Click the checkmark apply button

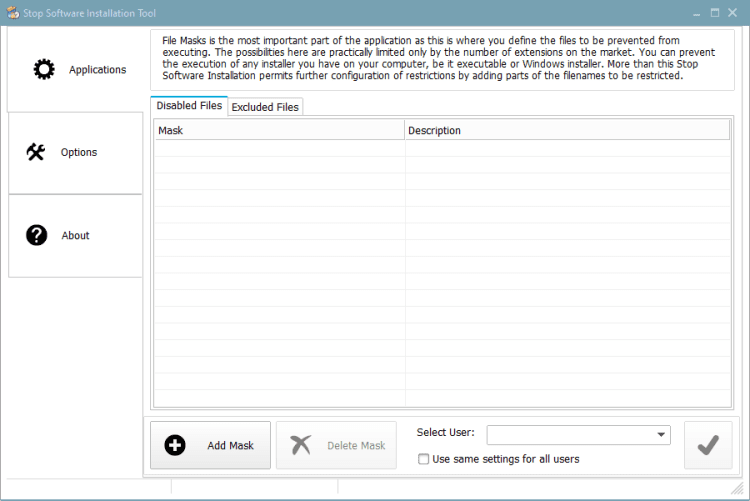click(x=708, y=445)
